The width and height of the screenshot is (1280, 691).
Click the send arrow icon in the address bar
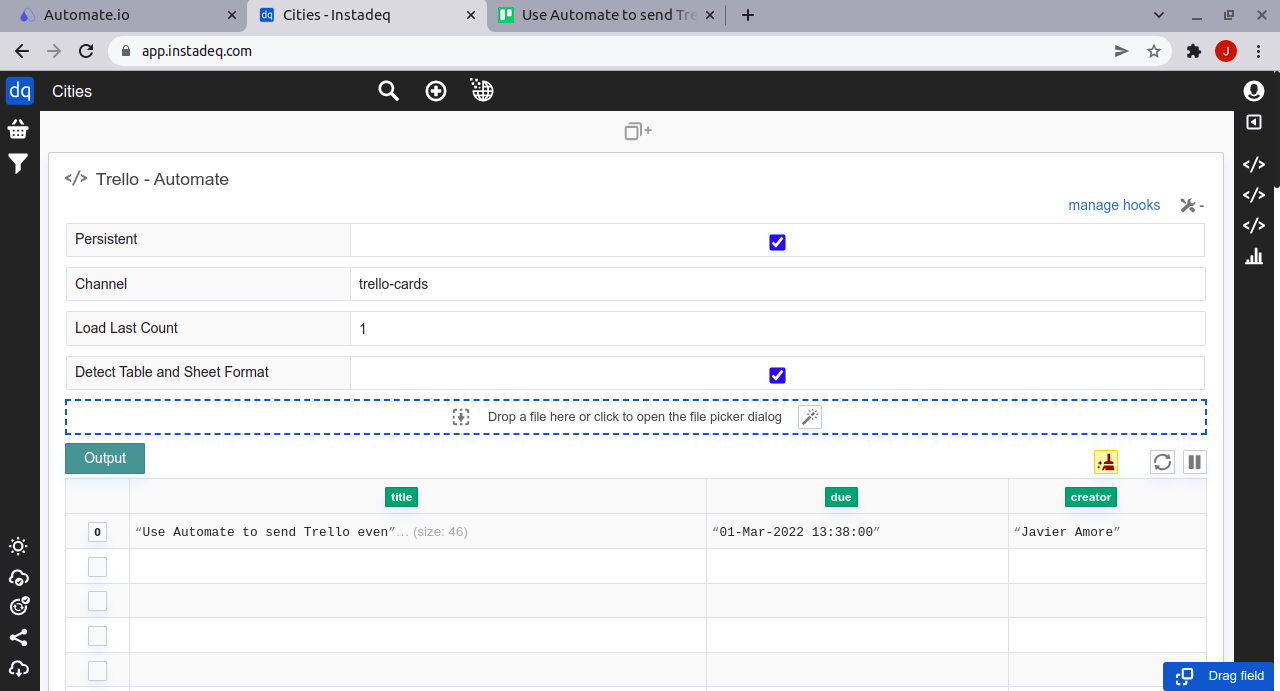pyautogui.click(x=1122, y=51)
